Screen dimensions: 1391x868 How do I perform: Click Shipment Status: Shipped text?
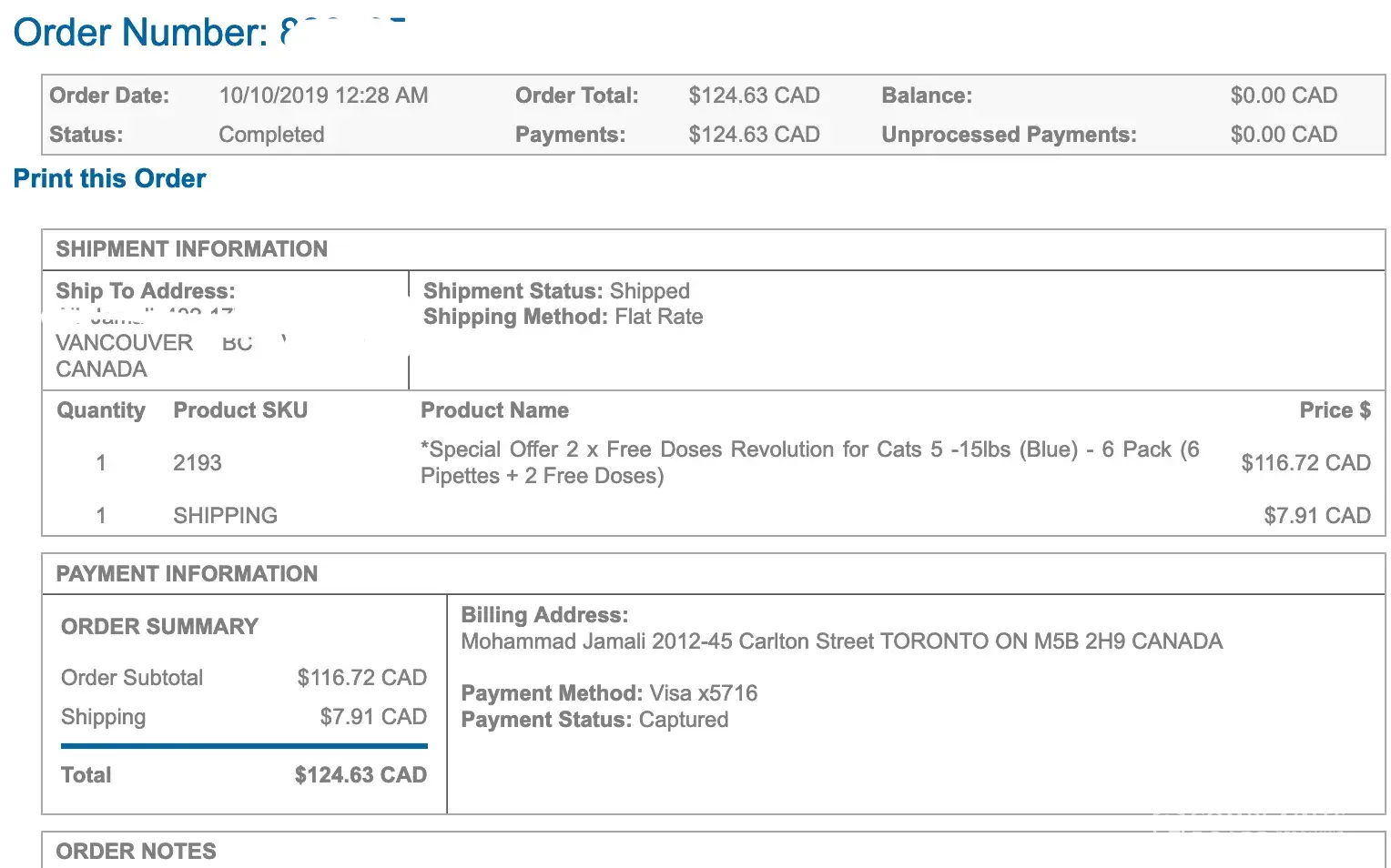[556, 291]
